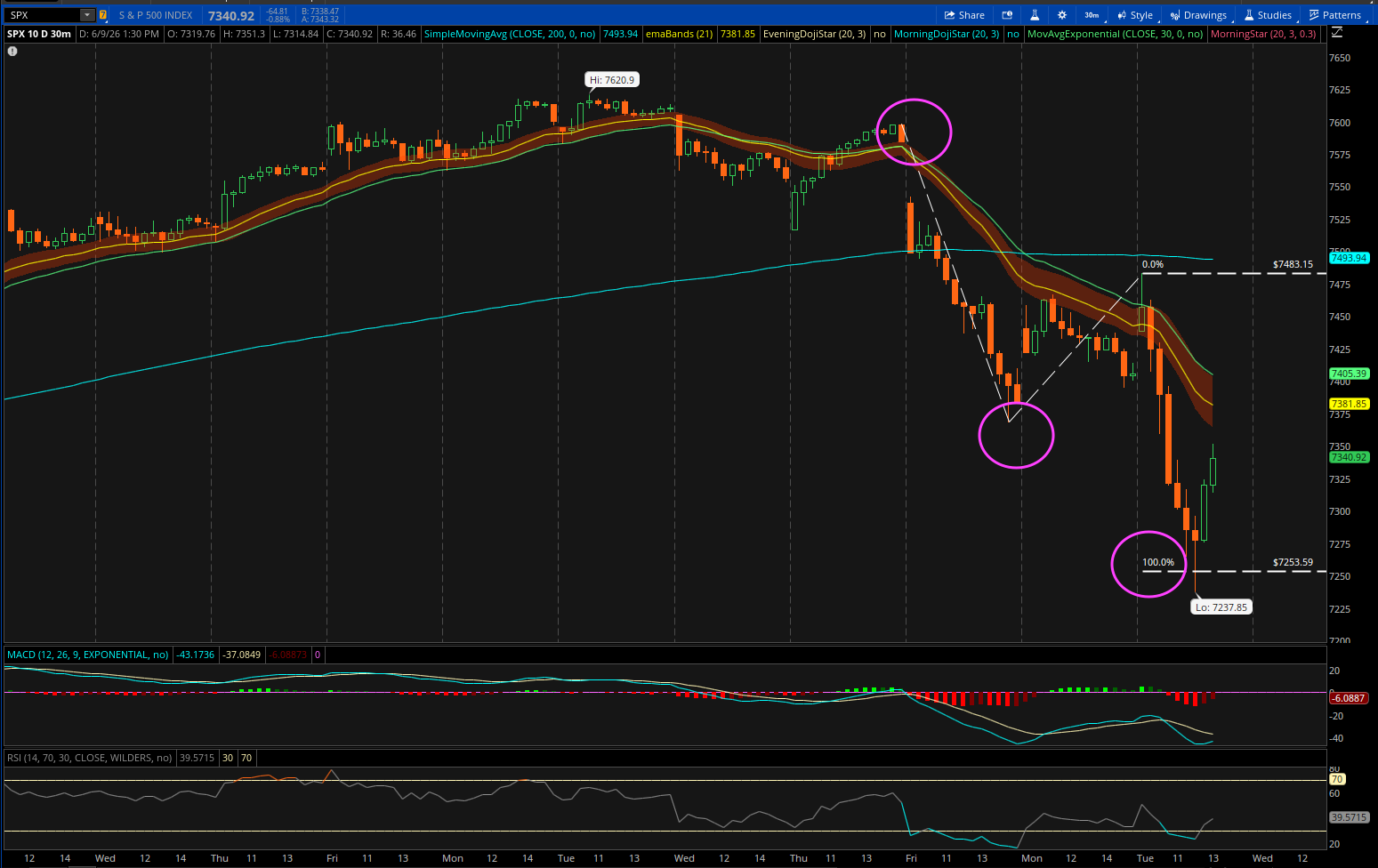Open the Drawings dropdown menu
Image resolution: width=1378 pixels, height=868 pixels.
pos(1198,15)
